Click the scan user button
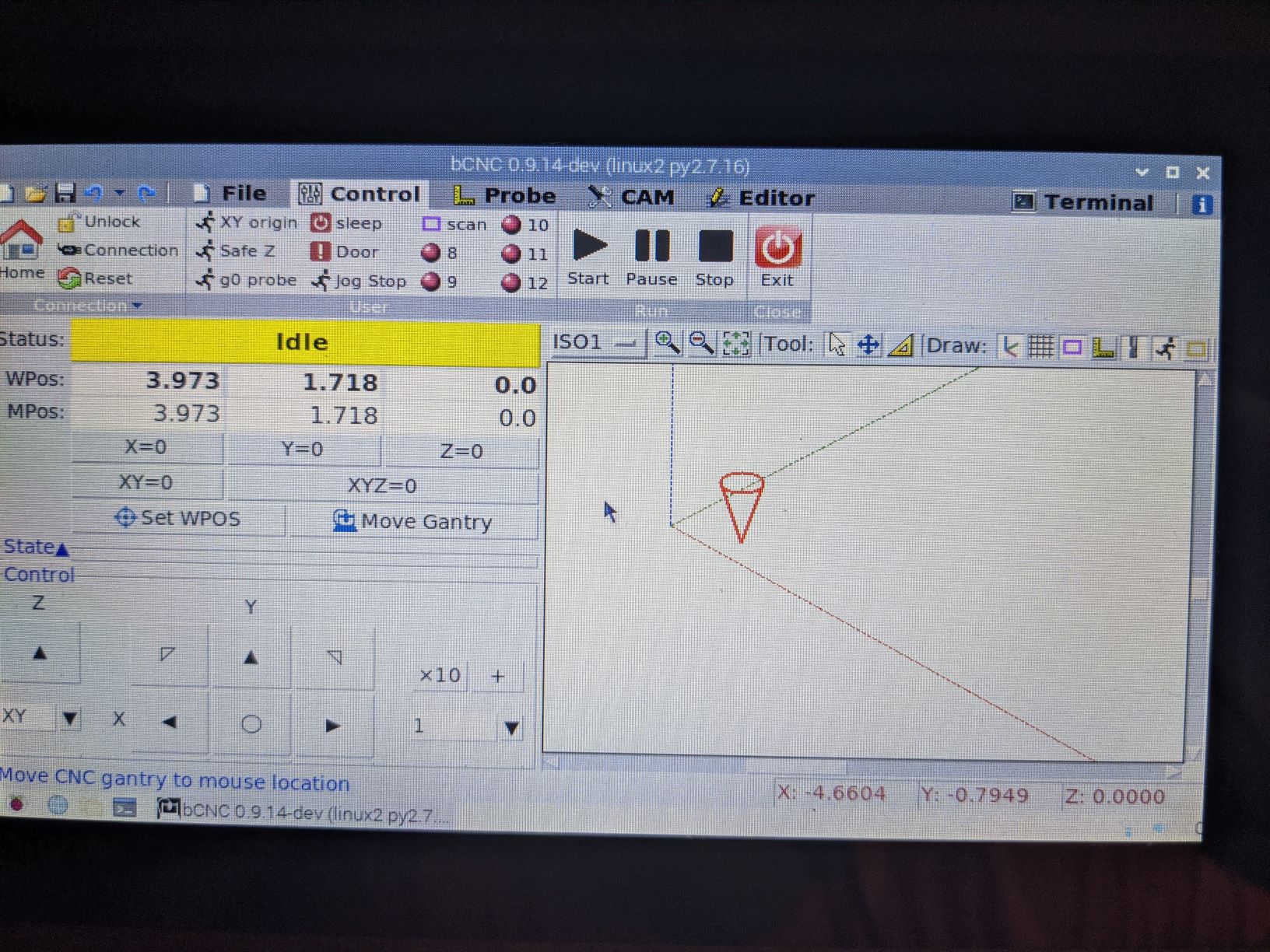Screen dimensions: 1270x952 click(454, 225)
